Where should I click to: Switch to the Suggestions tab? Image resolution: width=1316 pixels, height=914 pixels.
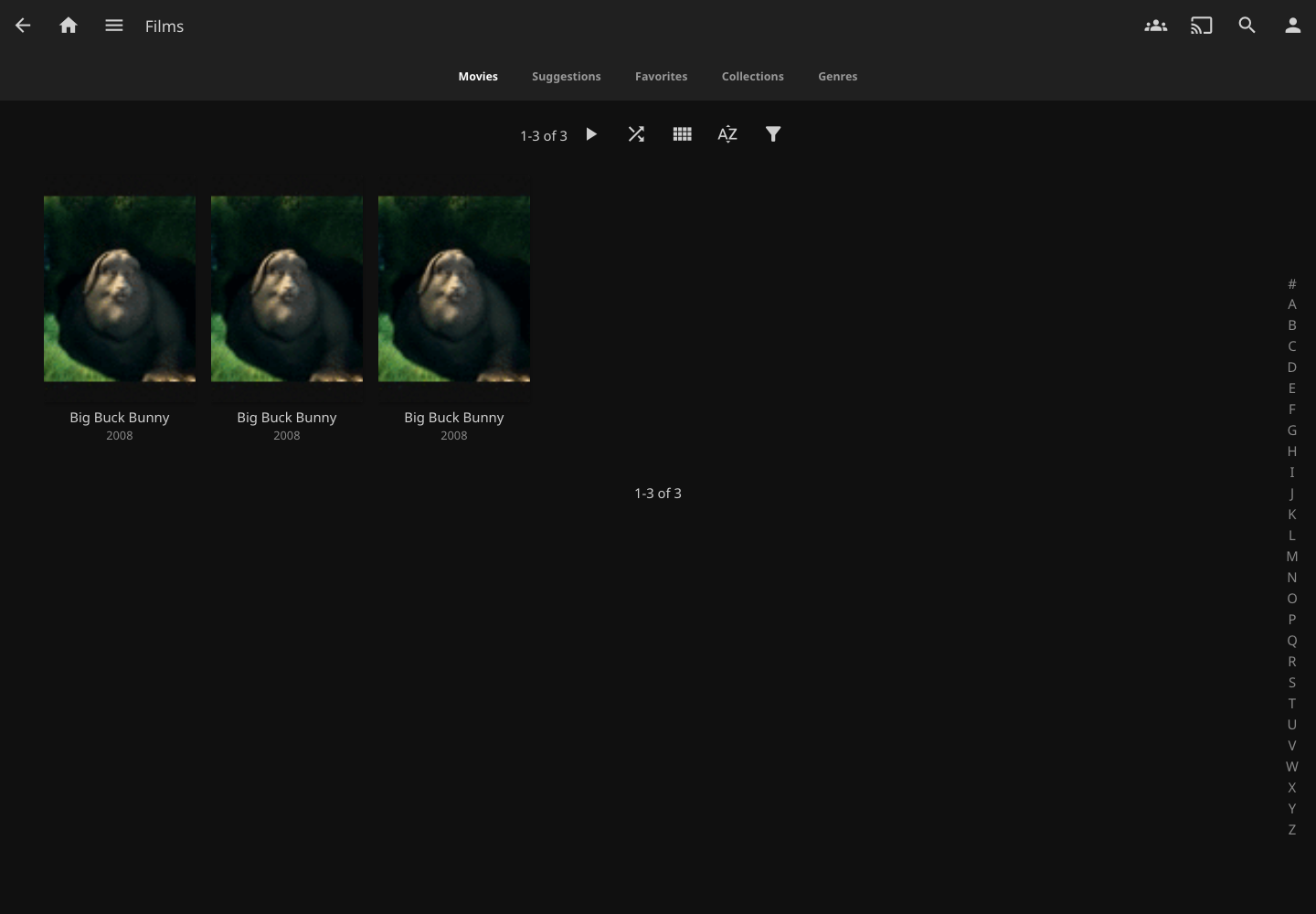click(567, 76)
